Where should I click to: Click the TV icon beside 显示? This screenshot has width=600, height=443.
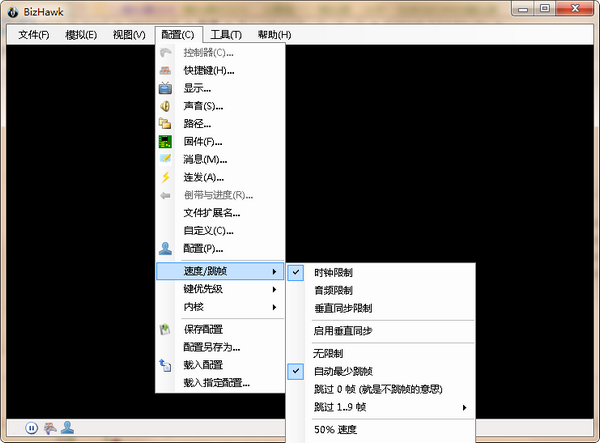[165, 88]
